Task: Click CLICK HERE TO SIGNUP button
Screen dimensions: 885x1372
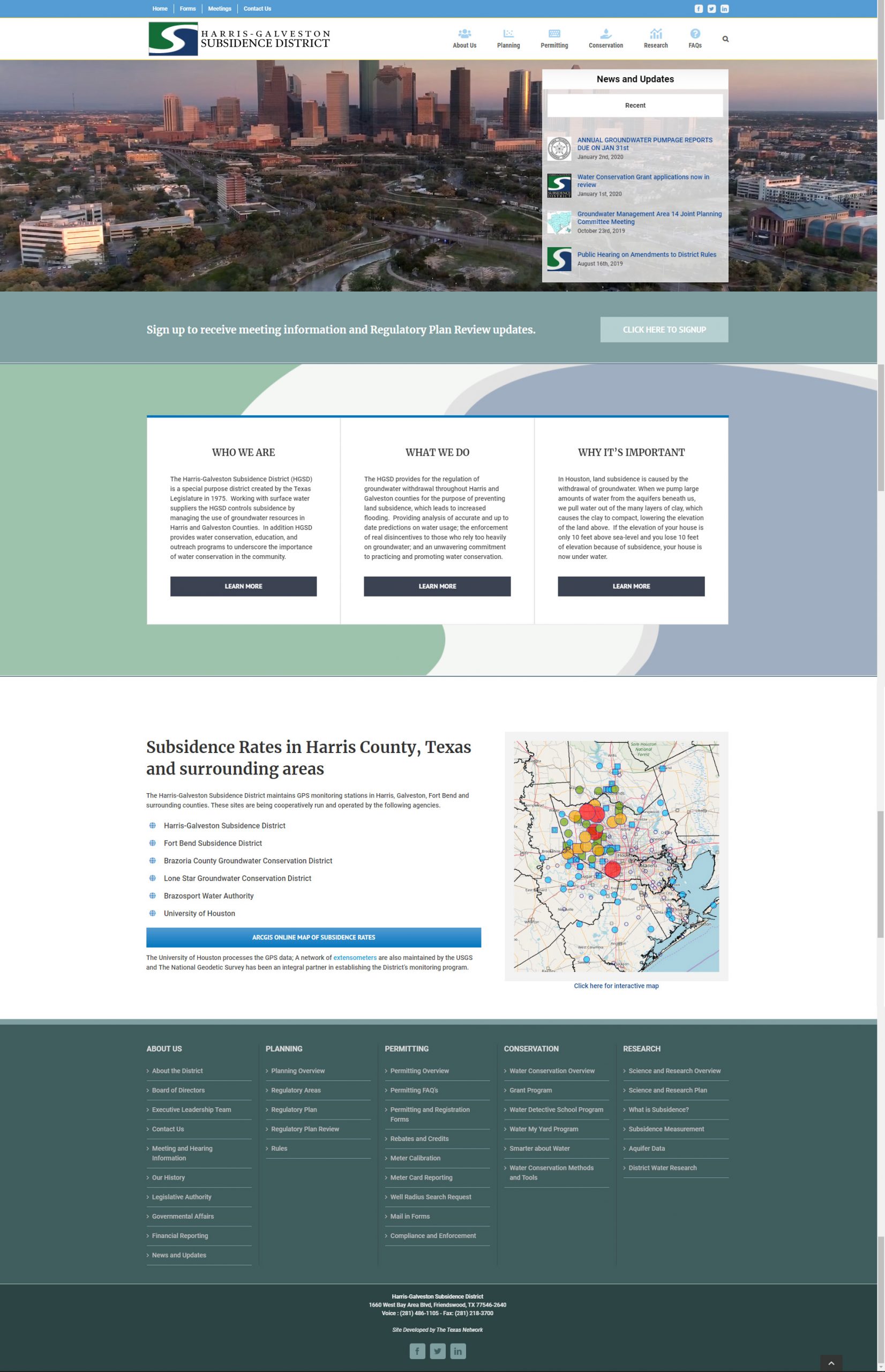Action: [664, 330]
